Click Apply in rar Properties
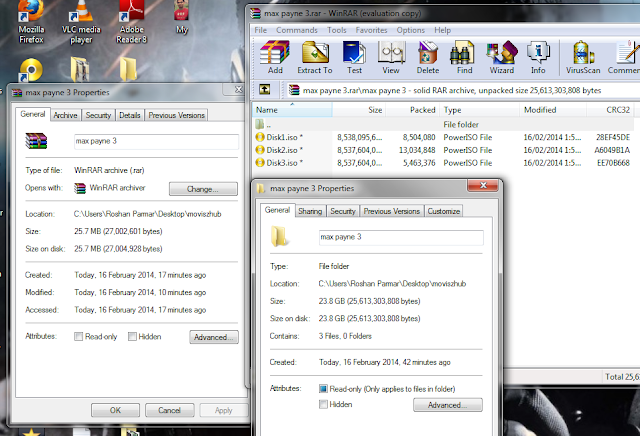The height and width of the screenshot is (436, 640). point(223,410)
